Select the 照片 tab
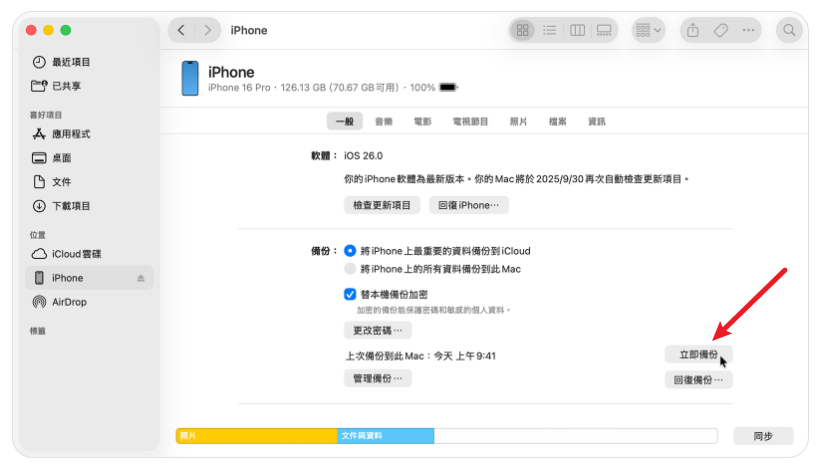Image resolution: width=826 pixels, height=475 pixels. 518,121
